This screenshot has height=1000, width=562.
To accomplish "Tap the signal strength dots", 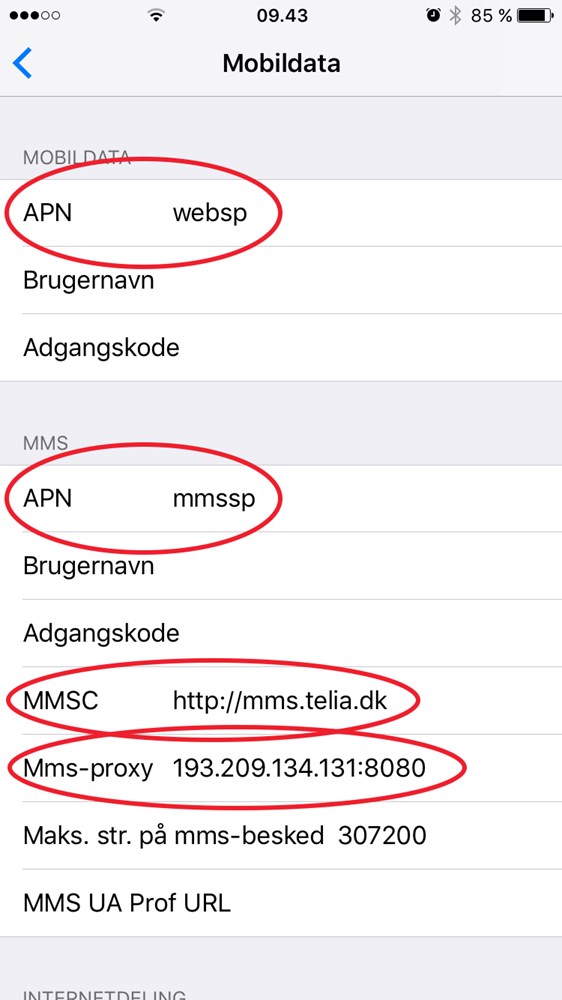I will (35, 15).
